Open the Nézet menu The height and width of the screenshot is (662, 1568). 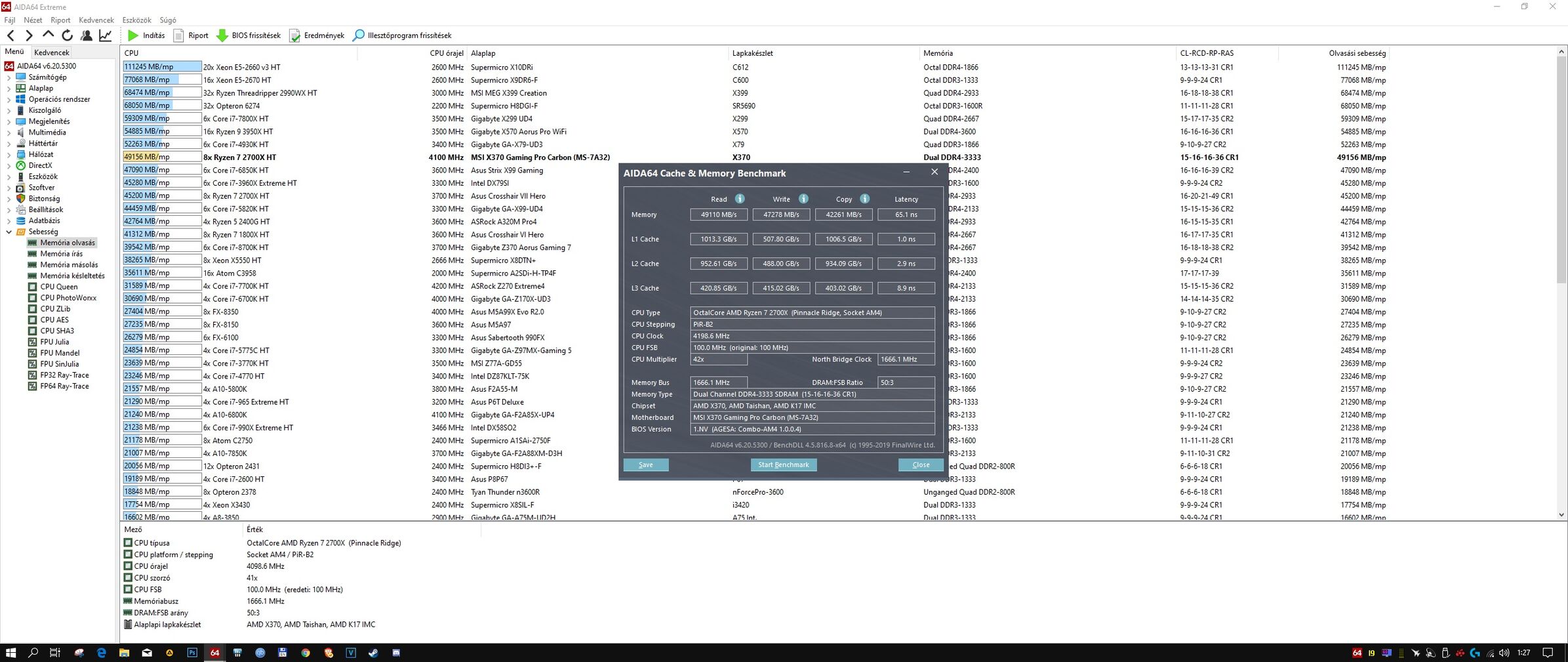point(33,20)
